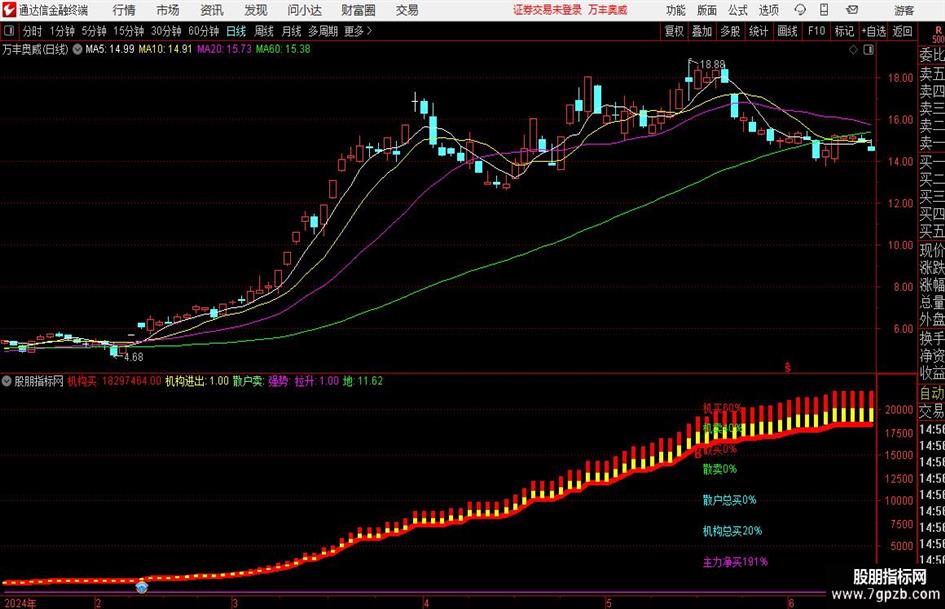The image size is (945, 609).
Task: Open the 市场 menu
Action: click(168, 10)
